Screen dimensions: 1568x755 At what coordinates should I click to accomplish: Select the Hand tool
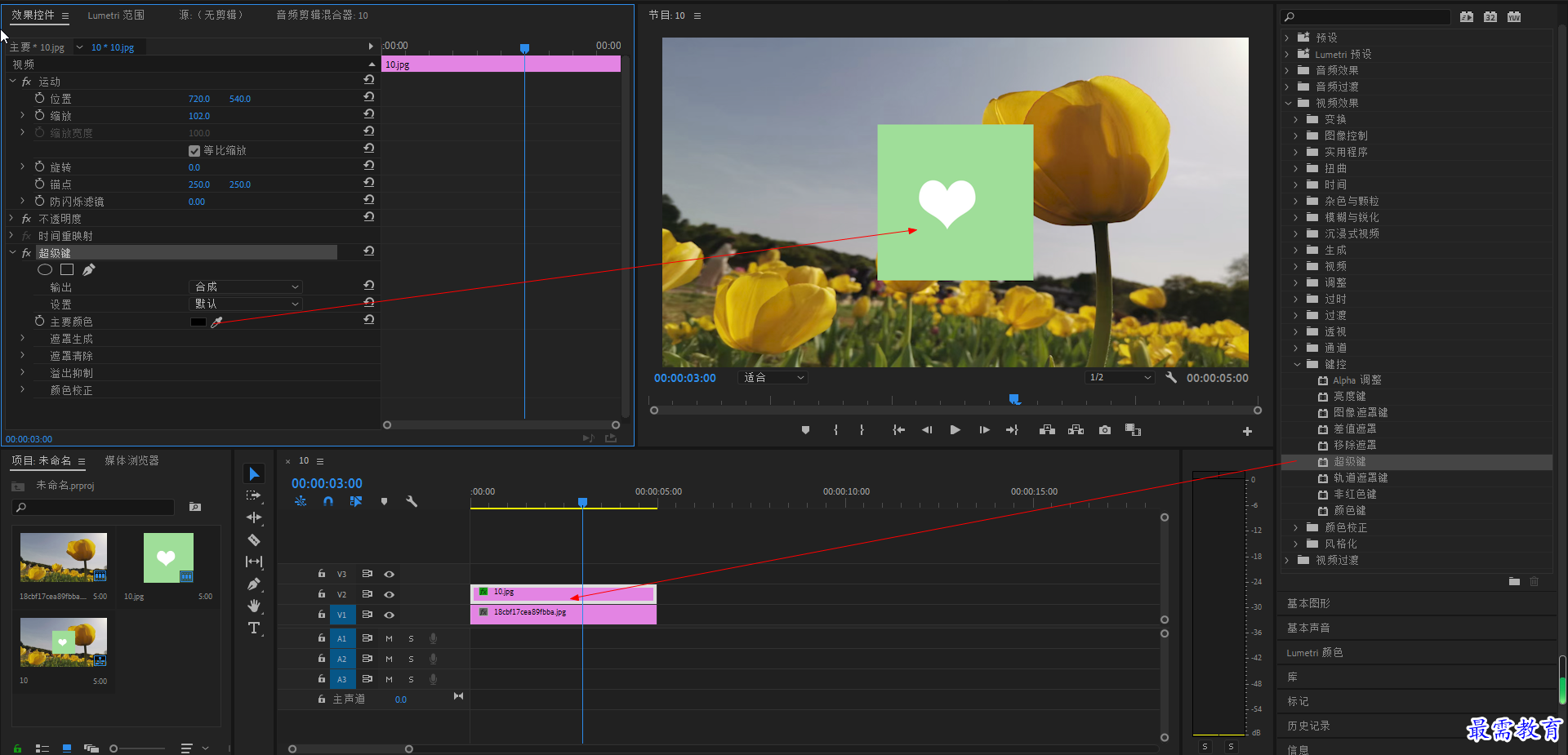(x=254, y=606)
